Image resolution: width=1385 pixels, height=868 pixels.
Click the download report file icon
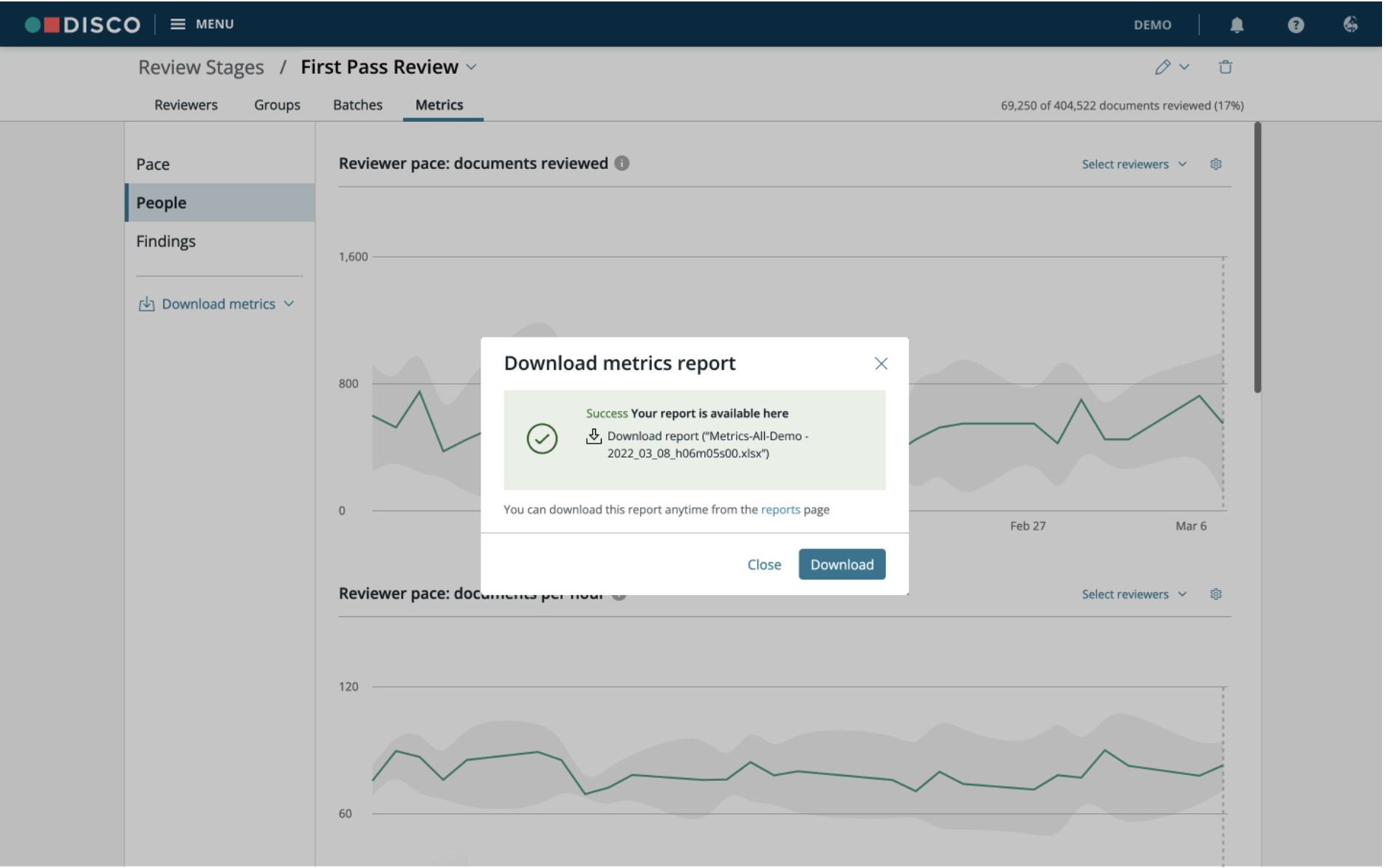595,438
